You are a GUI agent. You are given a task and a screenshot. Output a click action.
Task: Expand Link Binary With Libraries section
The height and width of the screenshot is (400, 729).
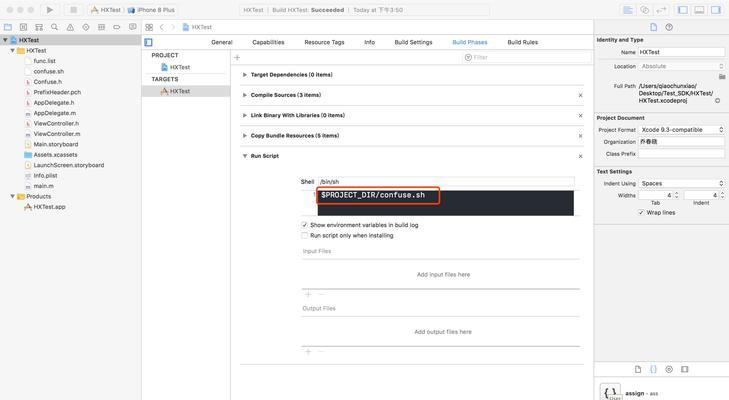245,115
